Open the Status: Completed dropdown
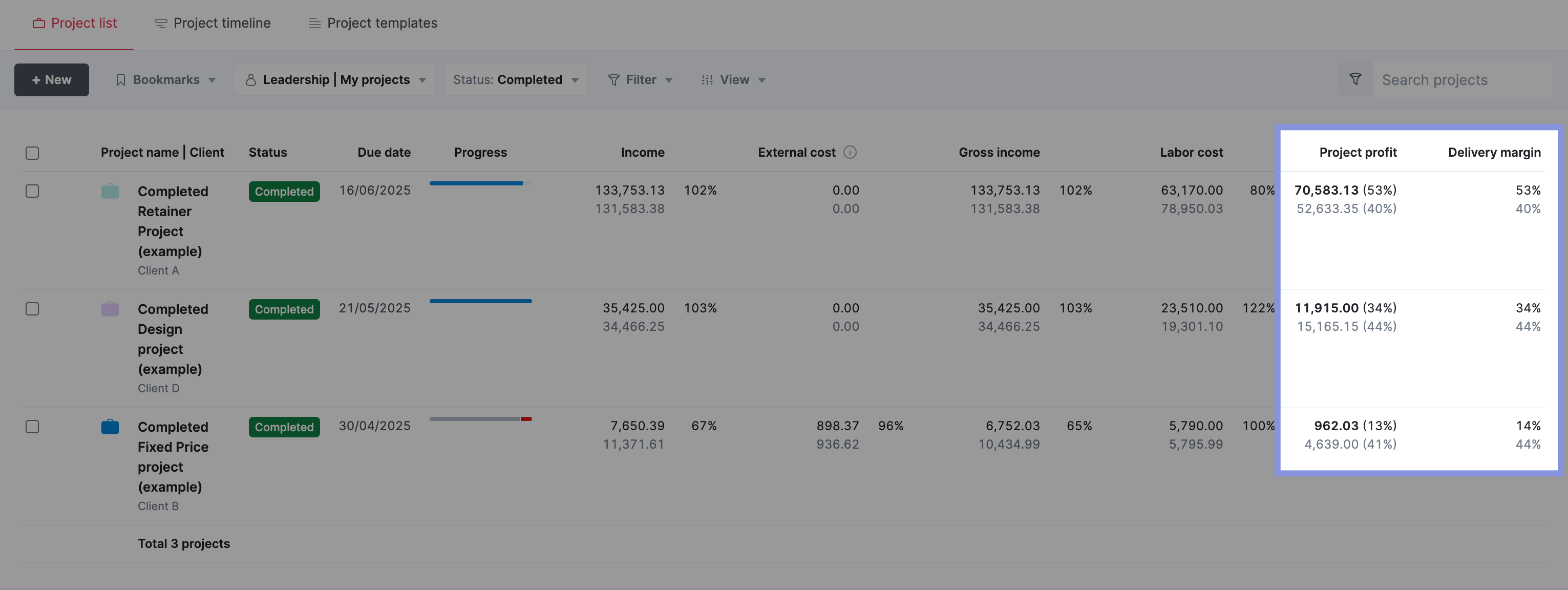The width and height of the screenshot is (1568, 590). (x=516, y=80)
